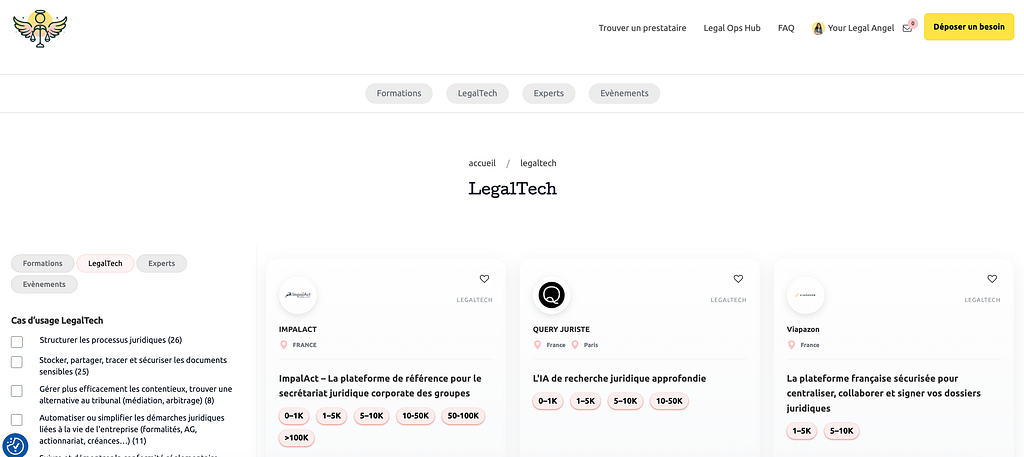Open the Legal Ops Hub menu item

[732, 28]
